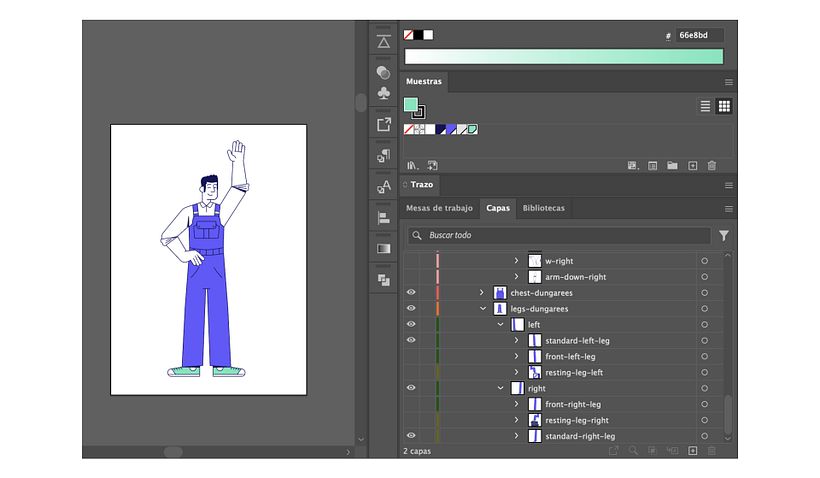Switch to the Mesas de trabajo tab
This screenshot has height=478, width=820.
point(439,208)
